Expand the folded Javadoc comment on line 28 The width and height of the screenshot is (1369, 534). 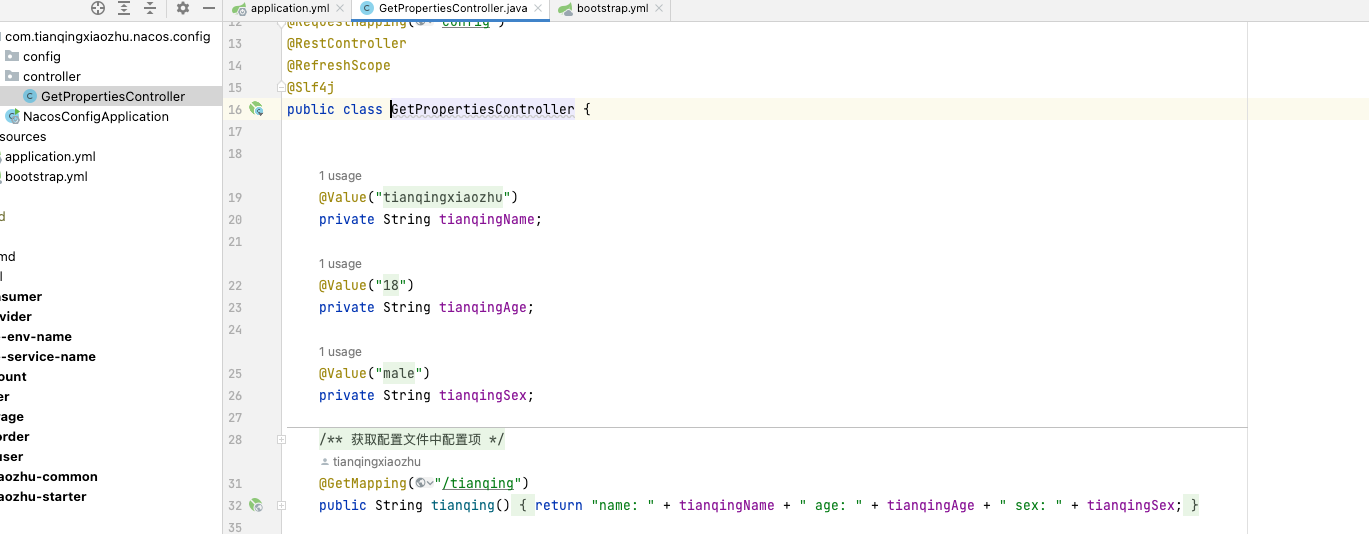[282, 440]
